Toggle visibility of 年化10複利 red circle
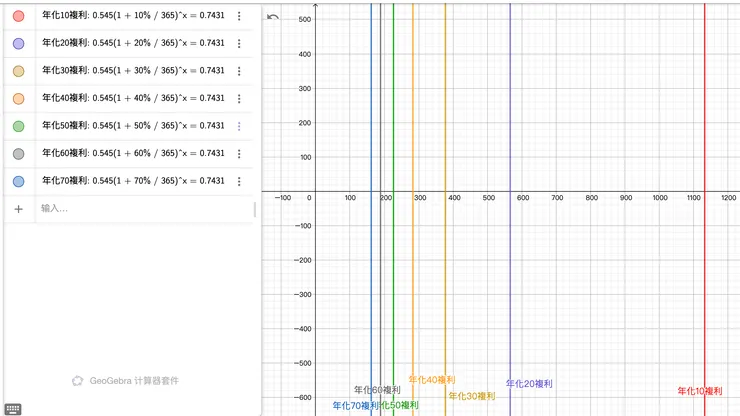 18,16
